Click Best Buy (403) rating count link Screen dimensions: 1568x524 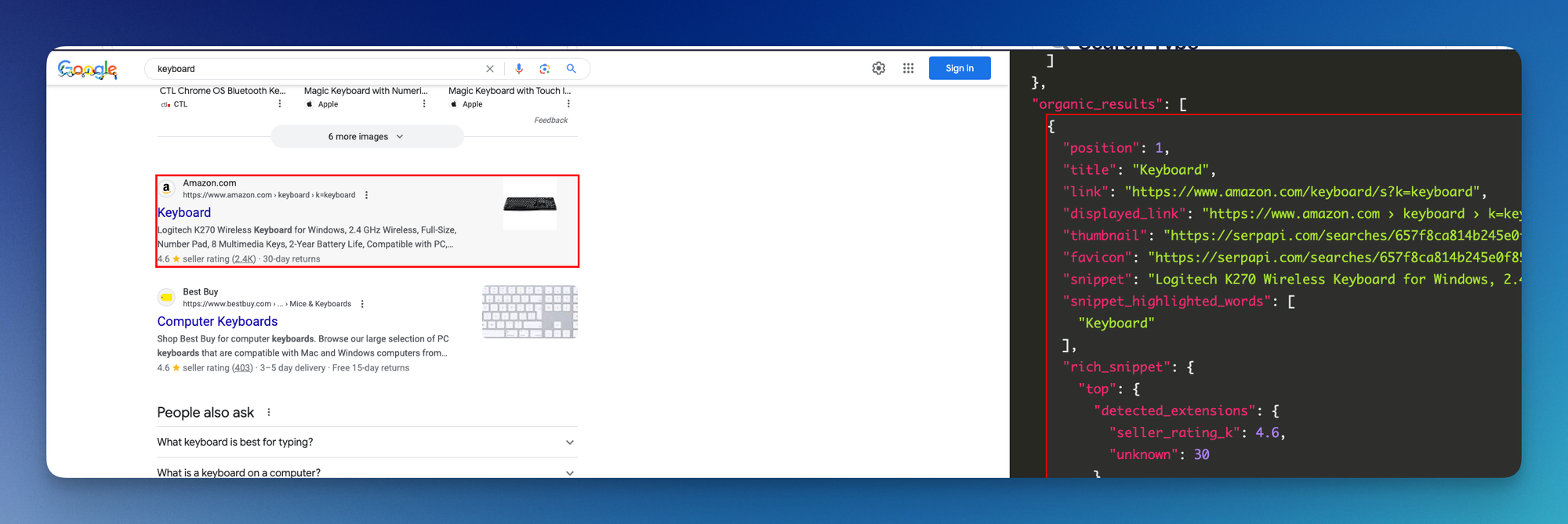242,368
